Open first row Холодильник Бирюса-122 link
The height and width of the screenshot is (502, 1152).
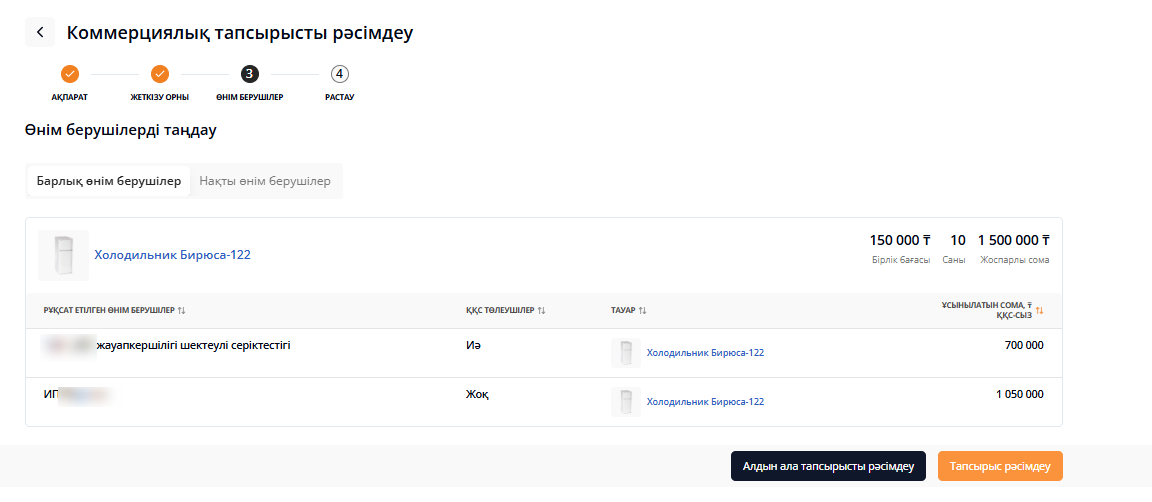click(x=705, y=353)
